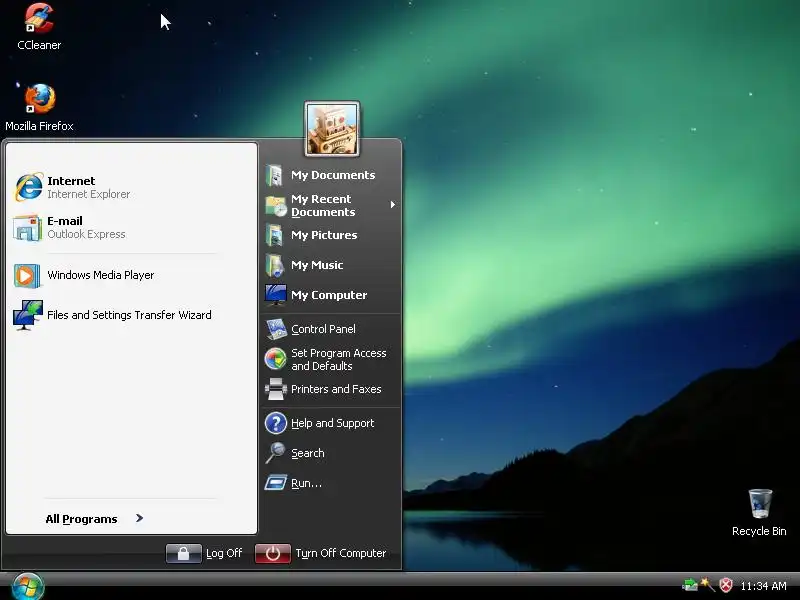Expand All Programs chevron arrow
Screen dimensions: 800x600
tap(139, 518)
